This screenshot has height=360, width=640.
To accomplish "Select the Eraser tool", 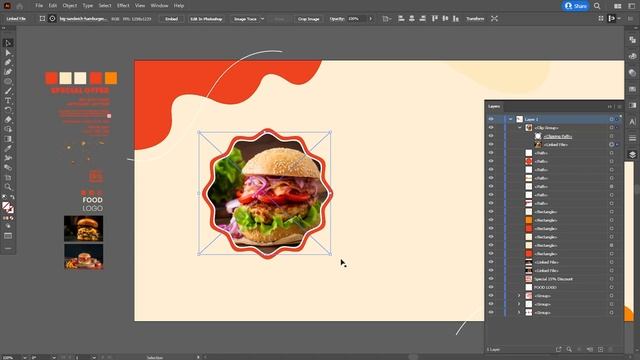I will click(x=8, y=120).
